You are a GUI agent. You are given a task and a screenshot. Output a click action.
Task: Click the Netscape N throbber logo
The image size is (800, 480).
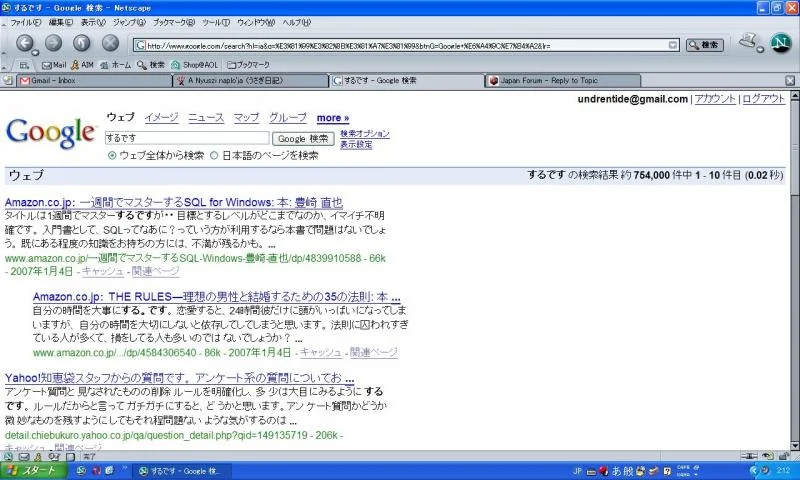[780, 43]
